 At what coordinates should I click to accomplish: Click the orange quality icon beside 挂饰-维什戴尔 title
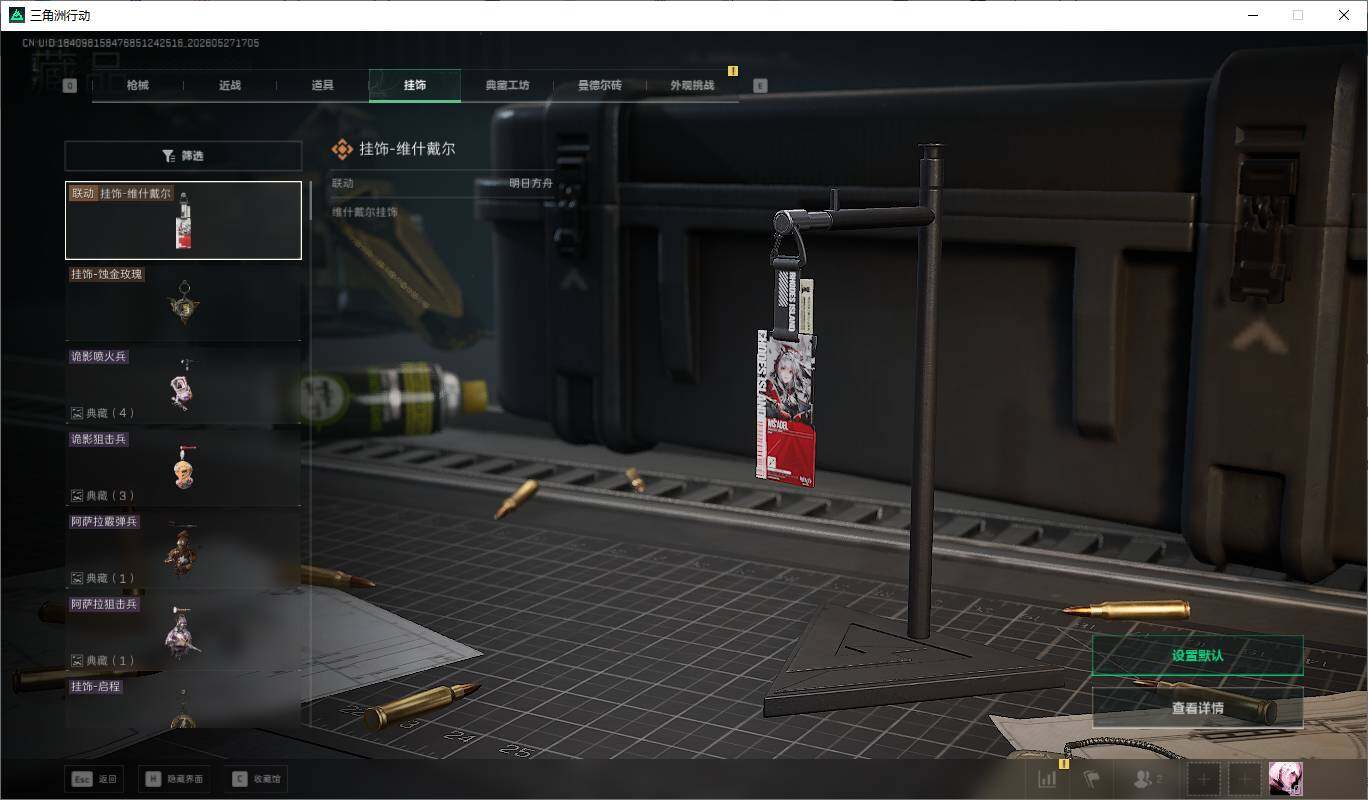pos(342,149)
